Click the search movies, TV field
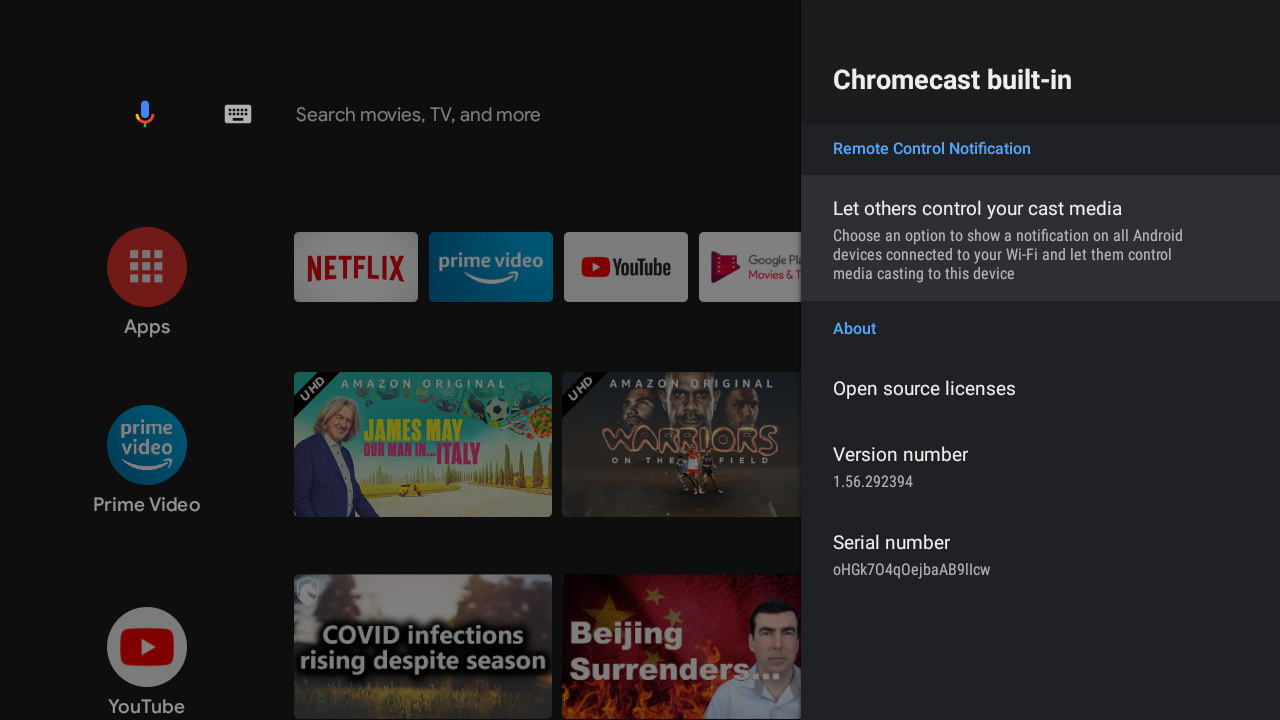 [418, 115]
